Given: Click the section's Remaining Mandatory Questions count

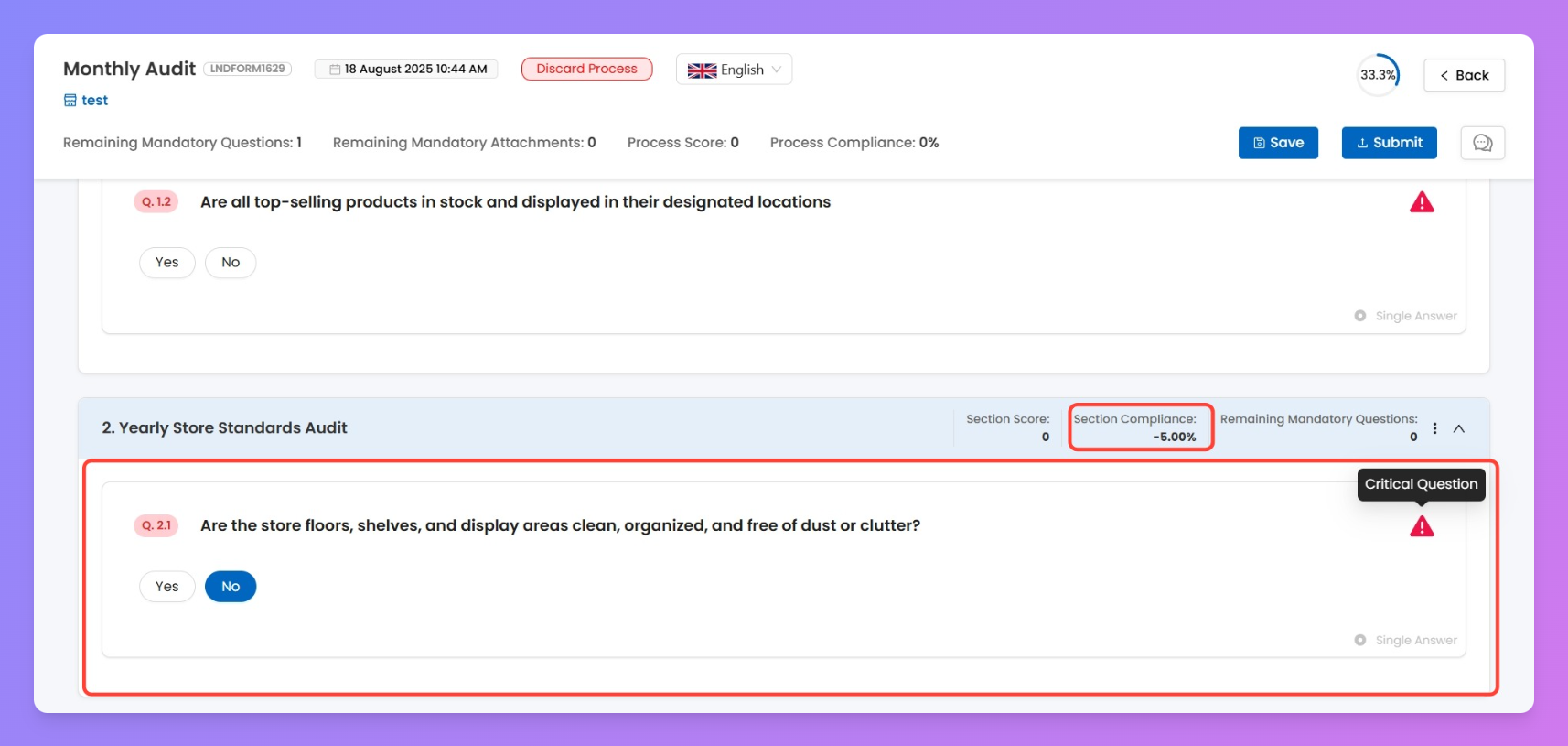Looking at the screenshot, I should (x=1413, y=437).
